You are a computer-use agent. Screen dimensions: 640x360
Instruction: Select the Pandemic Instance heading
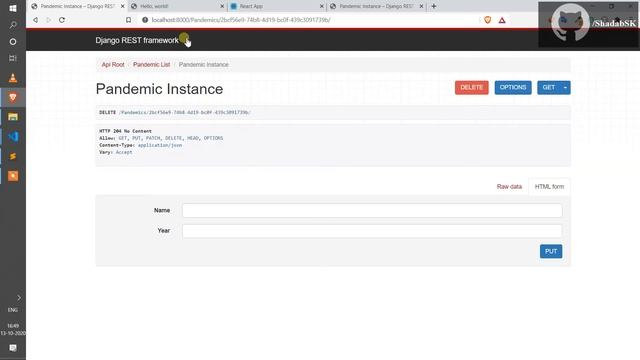coord(159,89)
